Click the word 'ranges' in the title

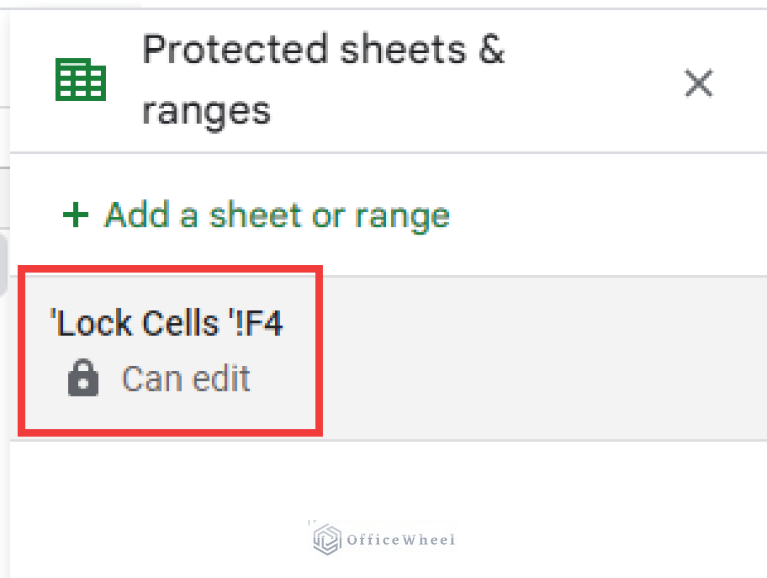click(x=205, y=110)
